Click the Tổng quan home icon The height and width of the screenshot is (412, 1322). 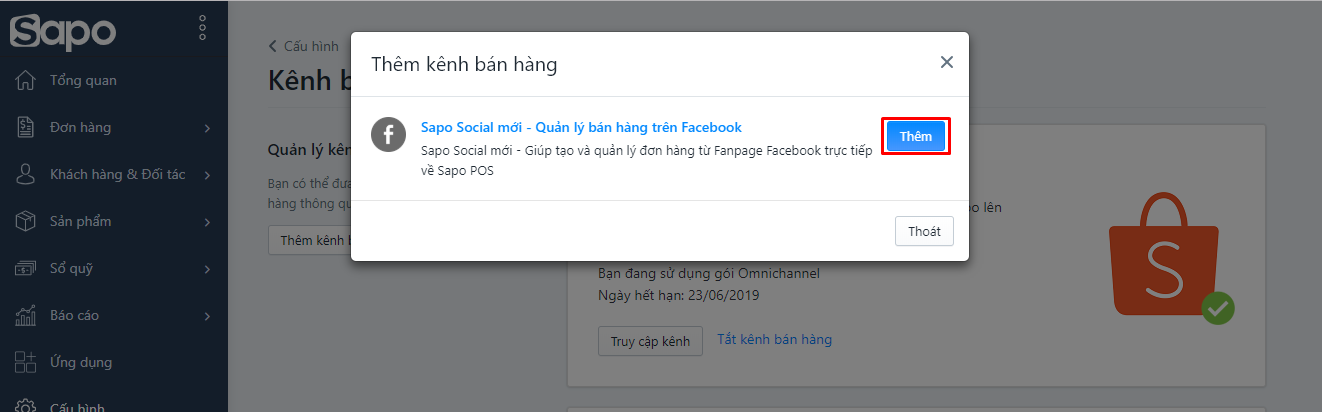26,80
